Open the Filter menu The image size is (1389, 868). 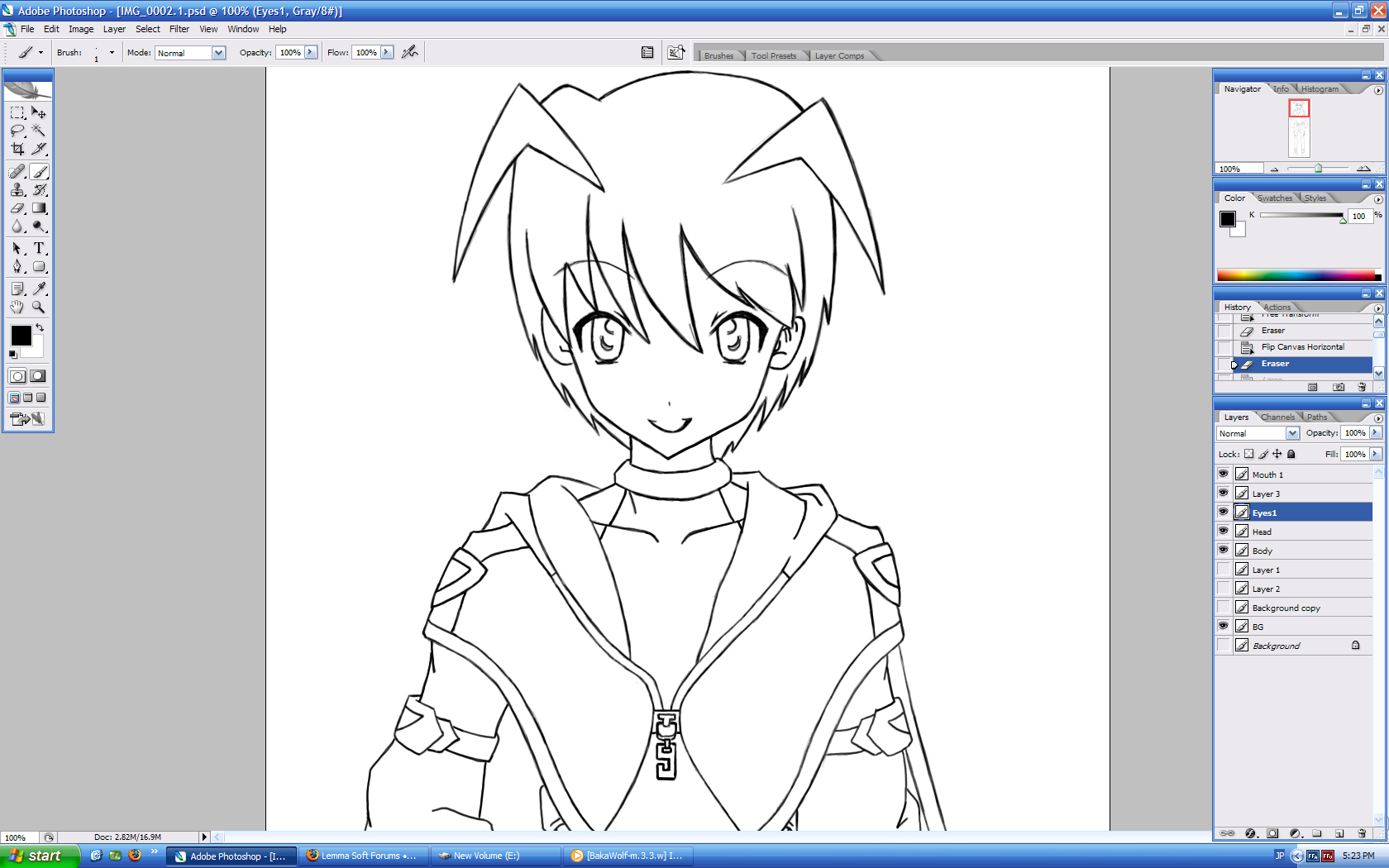tap(179, 29)
